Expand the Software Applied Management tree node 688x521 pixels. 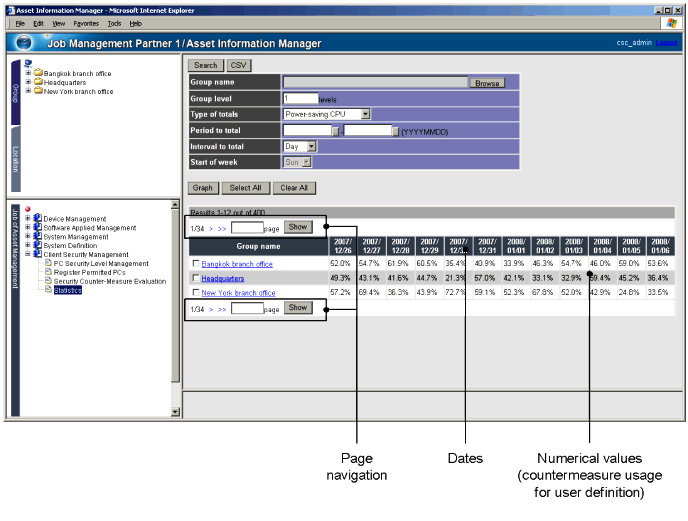point(28,228)
